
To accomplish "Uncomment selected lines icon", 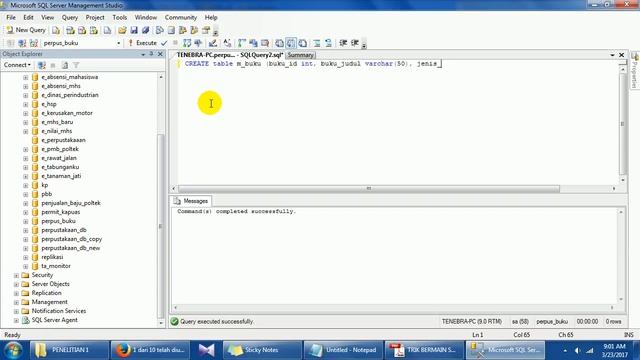I will pos(328,43).
